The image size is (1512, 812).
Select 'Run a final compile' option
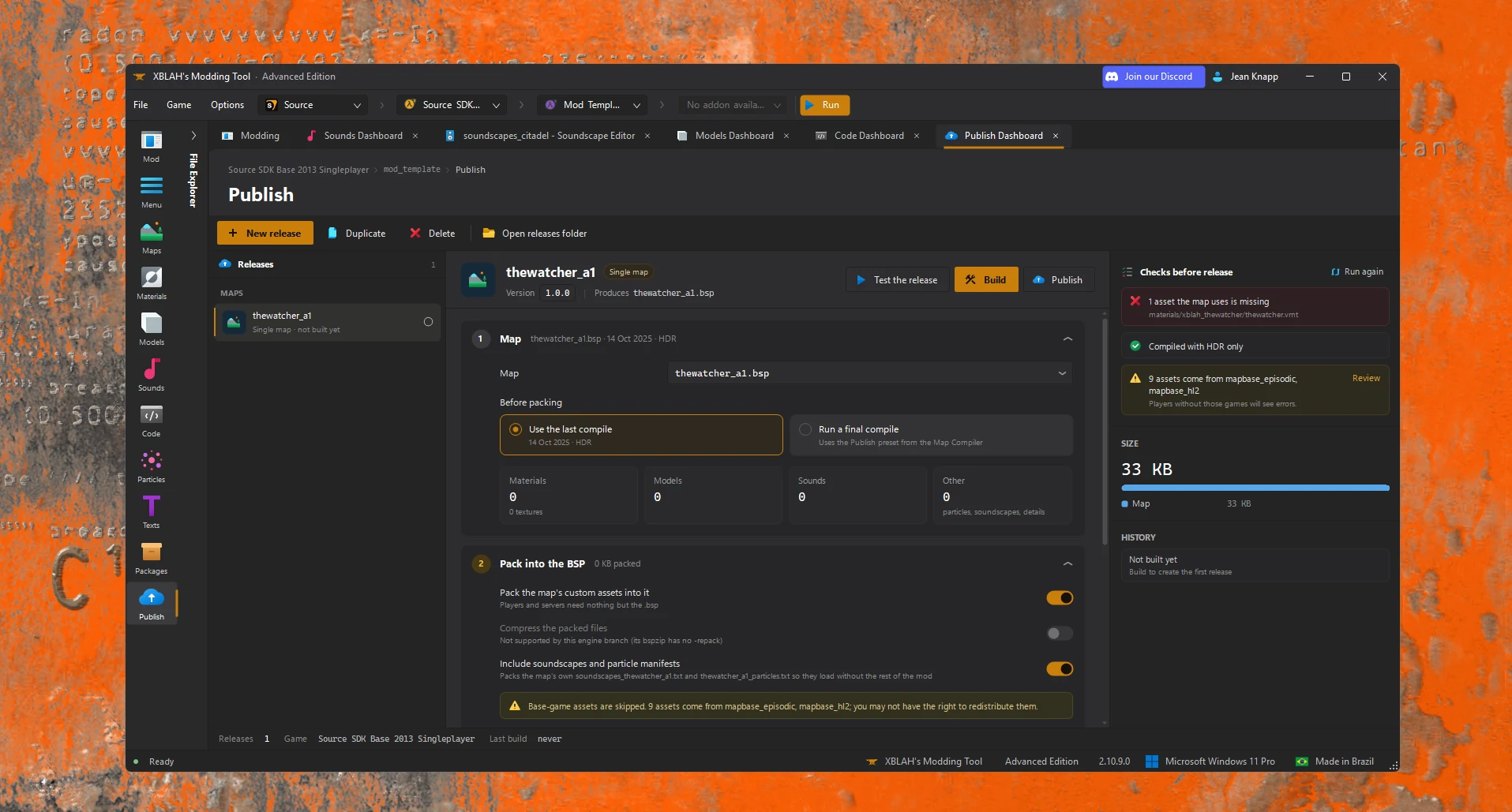(932, 435)
